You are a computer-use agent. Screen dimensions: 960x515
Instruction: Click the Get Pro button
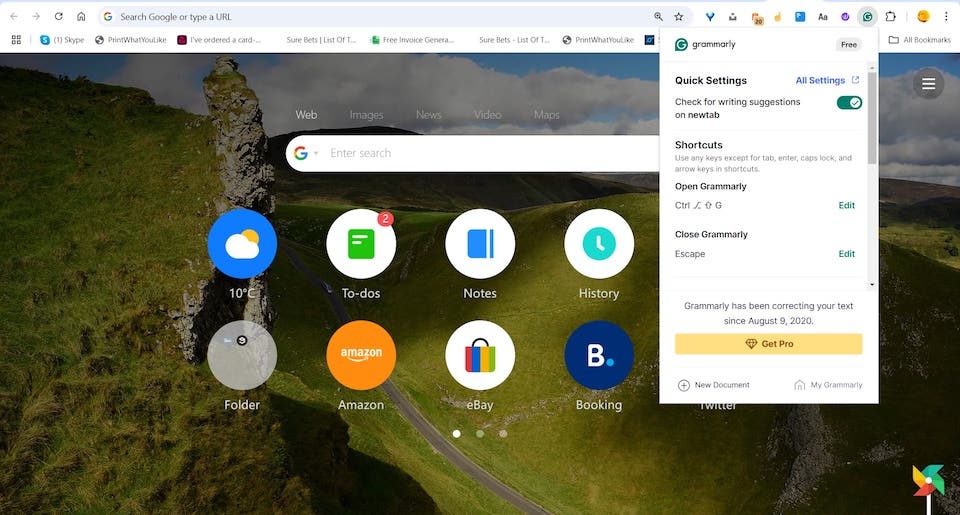(x=768, y=344)
